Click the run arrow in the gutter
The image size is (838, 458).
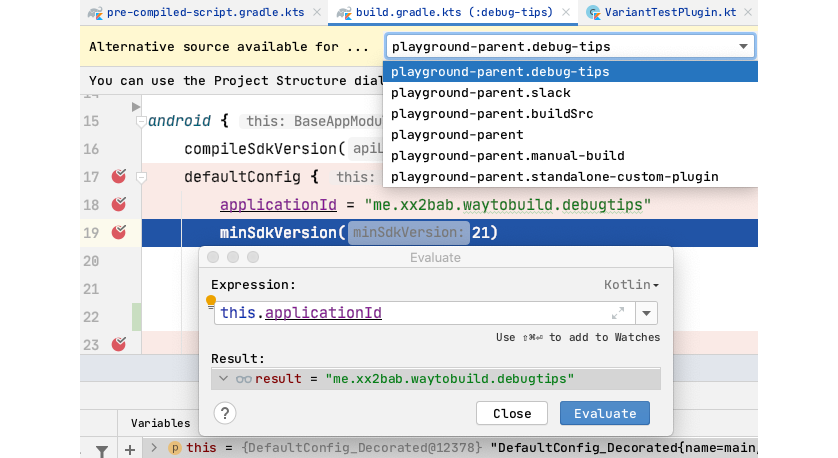coord(136,106)
